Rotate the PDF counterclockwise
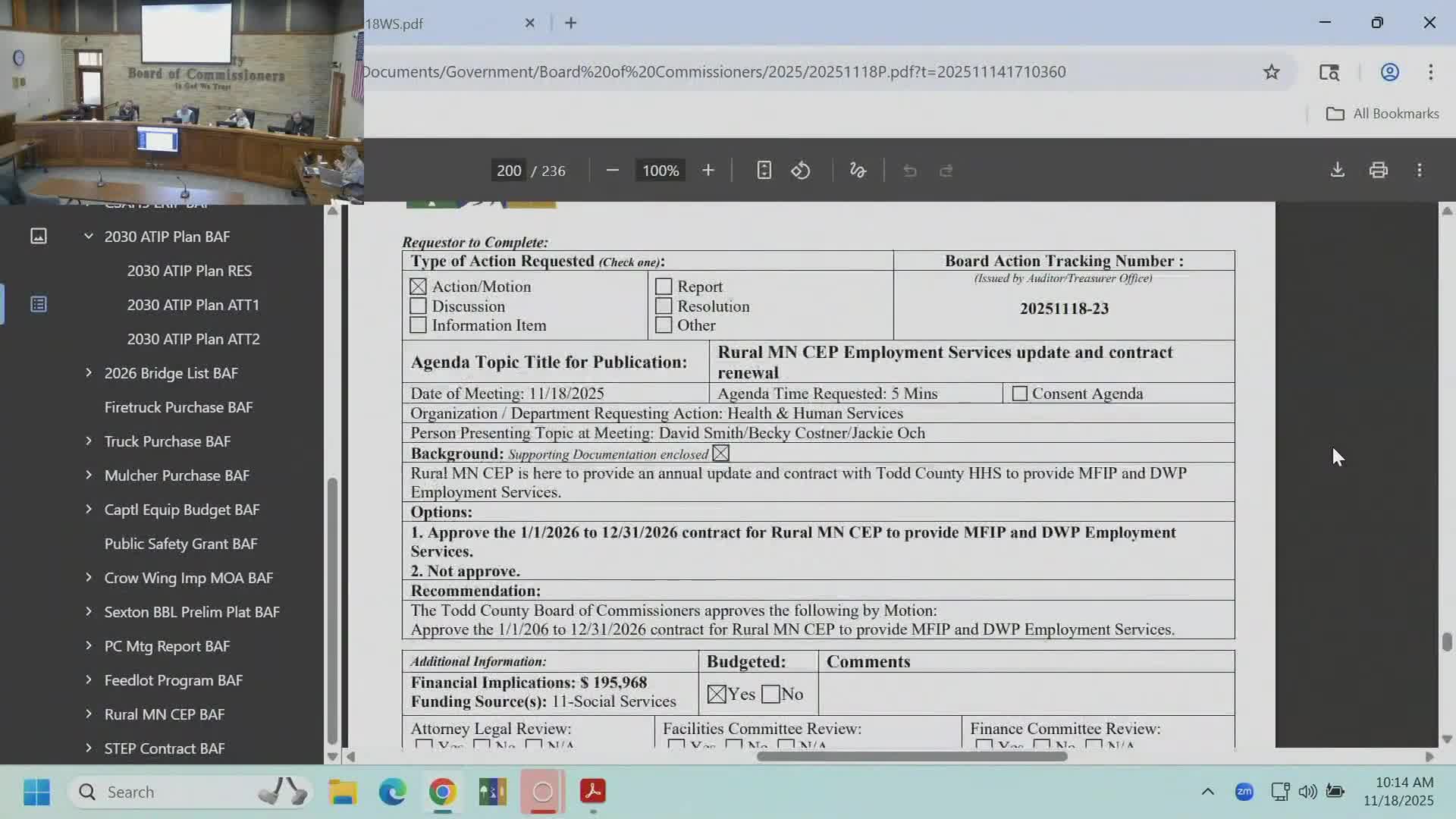Viewport: 1456px width, 819px height. (x=801, y=171)
